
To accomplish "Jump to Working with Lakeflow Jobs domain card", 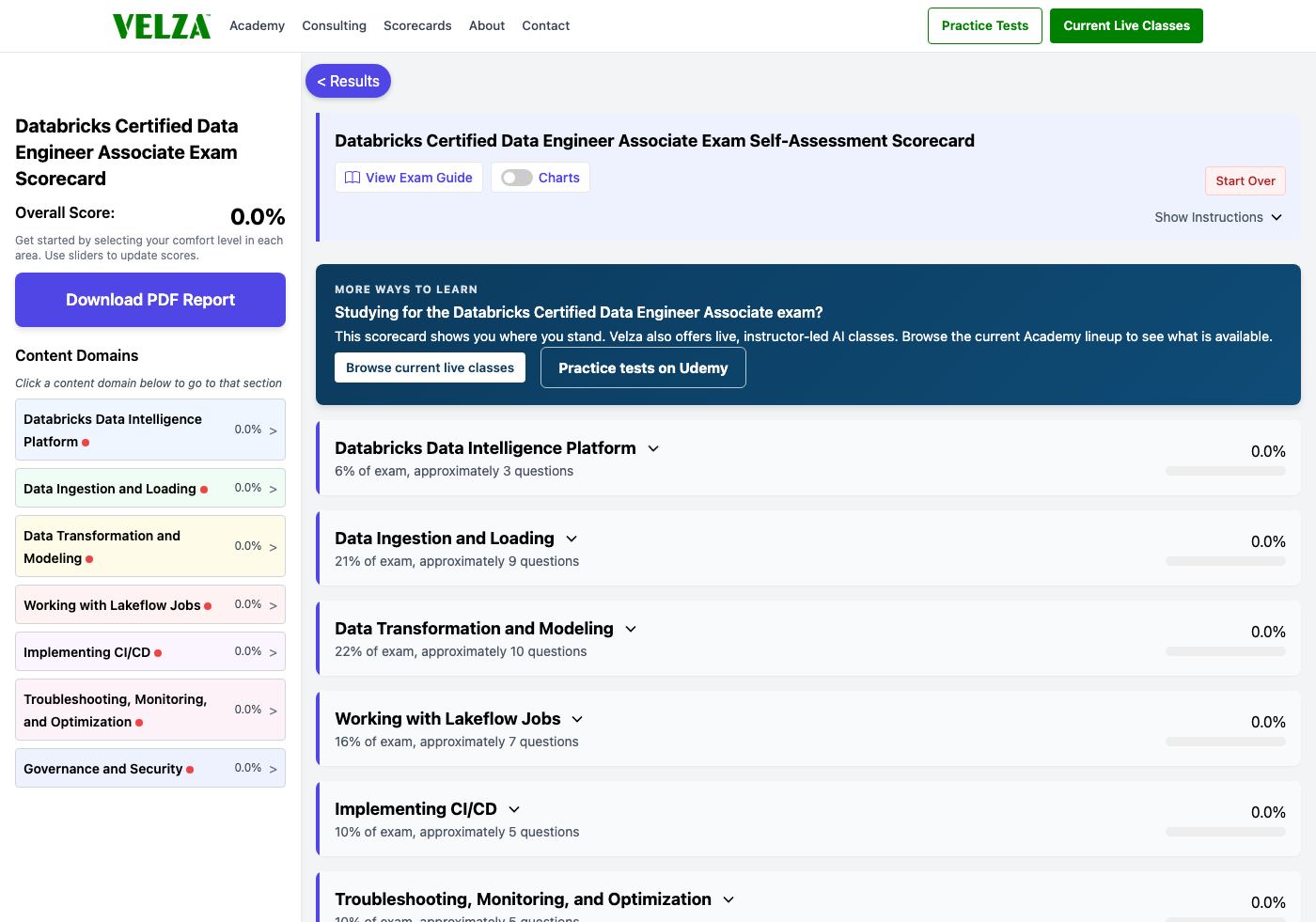I will [150, 604].
